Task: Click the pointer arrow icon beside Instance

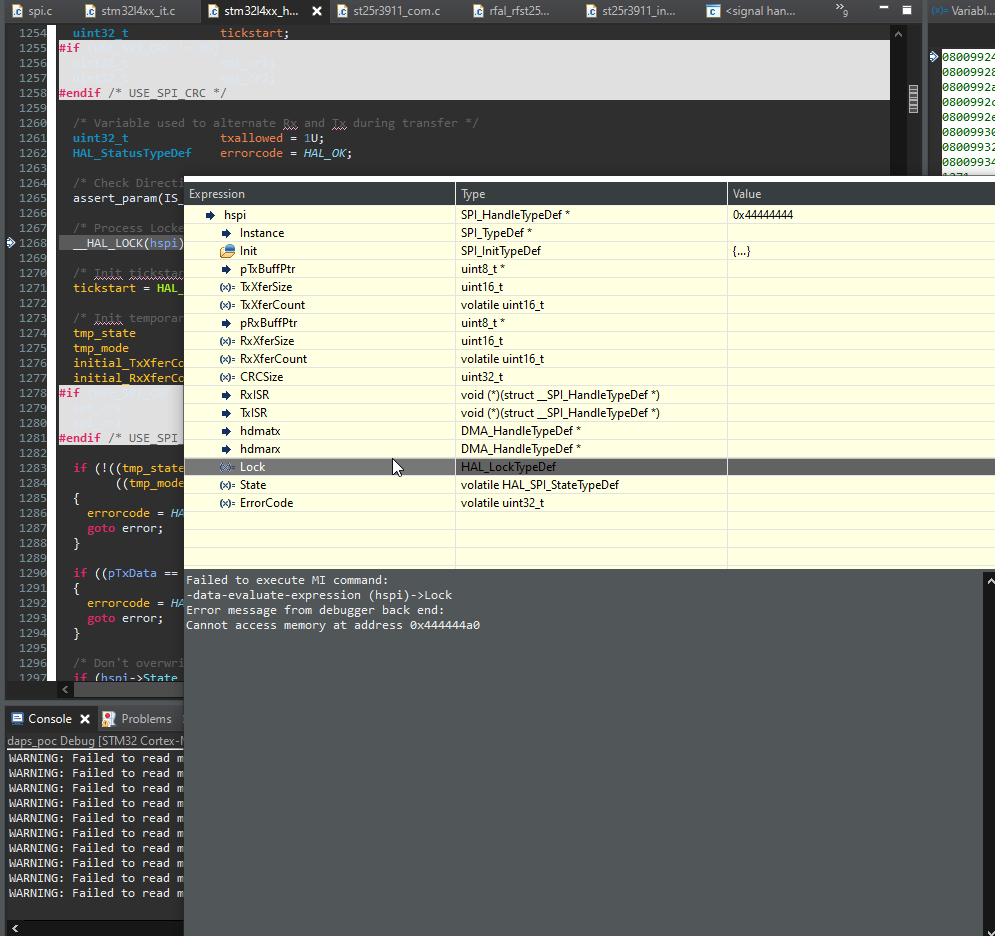Action: click(227, 233)
